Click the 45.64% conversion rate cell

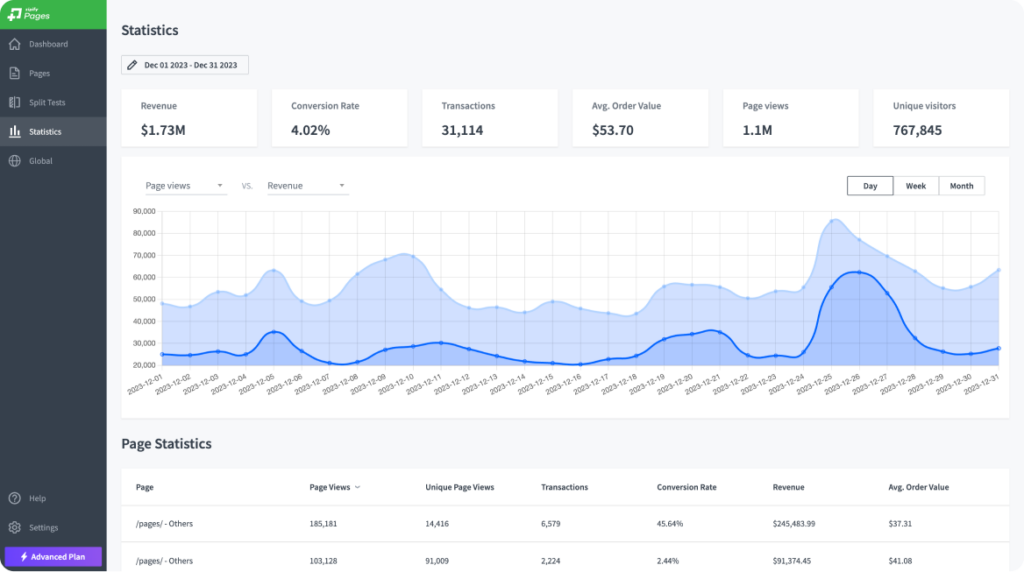[x=670, y=524]
